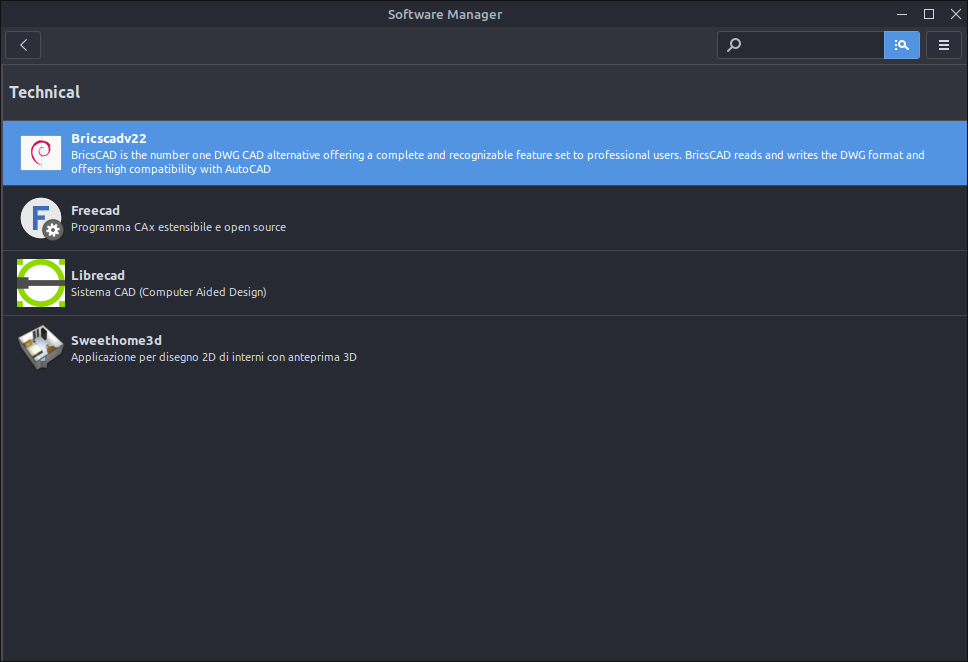This screenshot has height=662, width=968.
Task: Open the hamburger menu
Action: pos(943,45)
